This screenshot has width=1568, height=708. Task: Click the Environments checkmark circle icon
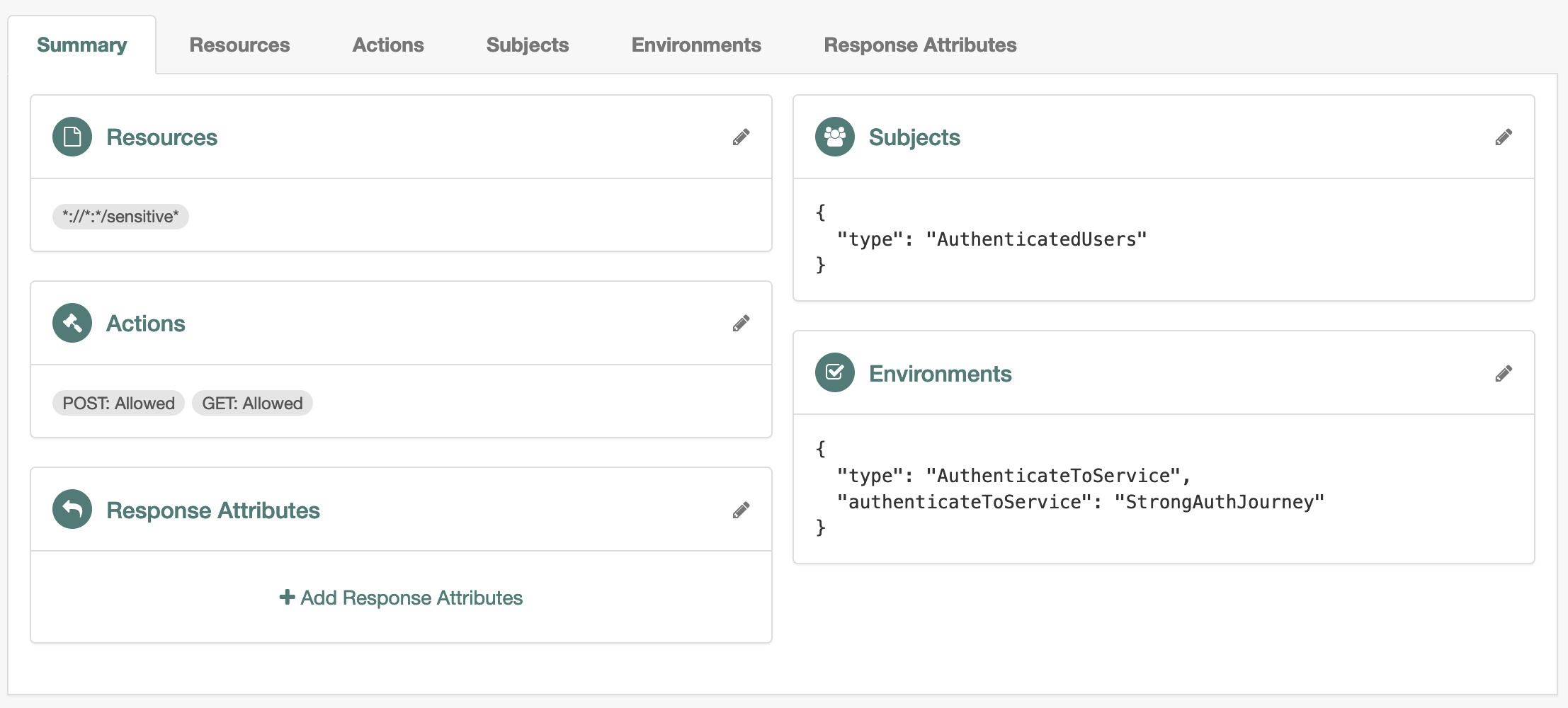(835, 372)
